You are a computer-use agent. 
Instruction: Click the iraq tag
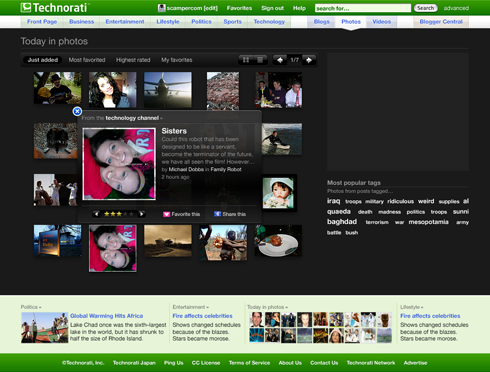(333, 201)
